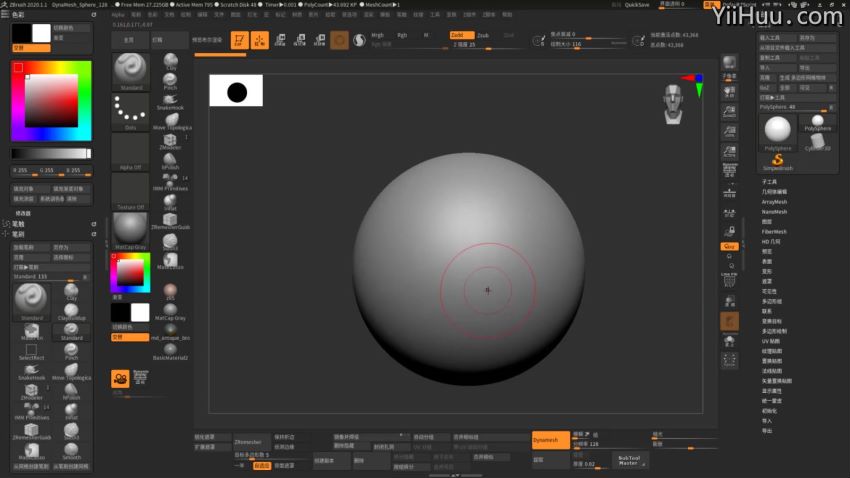Viewport: 850px width, 478px height.
Task: Toggle the M material channel
Action: click(426, 35)
